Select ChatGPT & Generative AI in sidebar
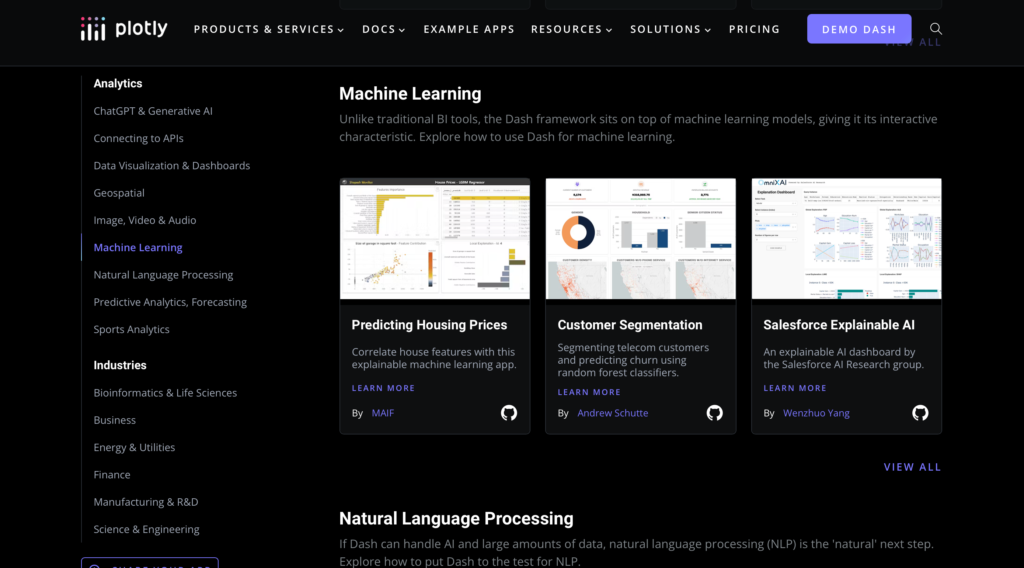The image size is (1024, 568). pyautogui.click(x=153, y=111)
